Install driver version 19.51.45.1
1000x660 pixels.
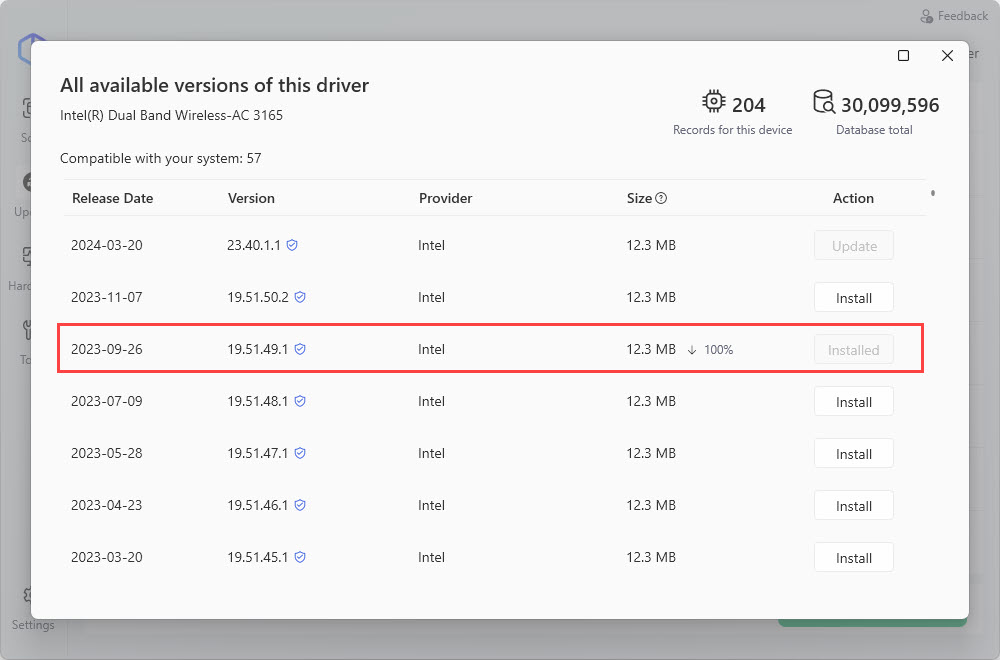(853, 558)
